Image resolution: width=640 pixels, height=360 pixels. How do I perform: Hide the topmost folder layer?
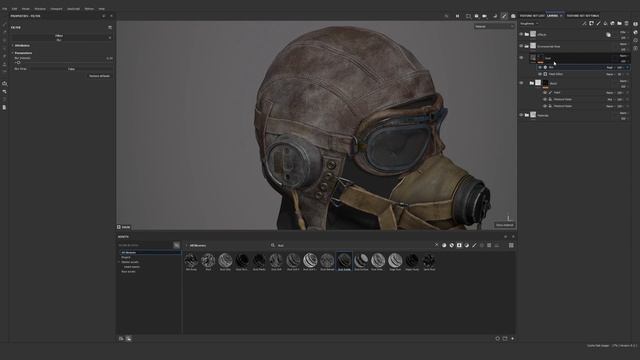tap(521, 34)
